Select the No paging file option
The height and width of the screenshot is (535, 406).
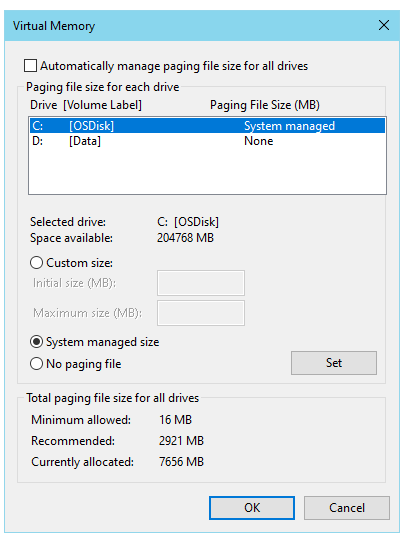(37, 364)
